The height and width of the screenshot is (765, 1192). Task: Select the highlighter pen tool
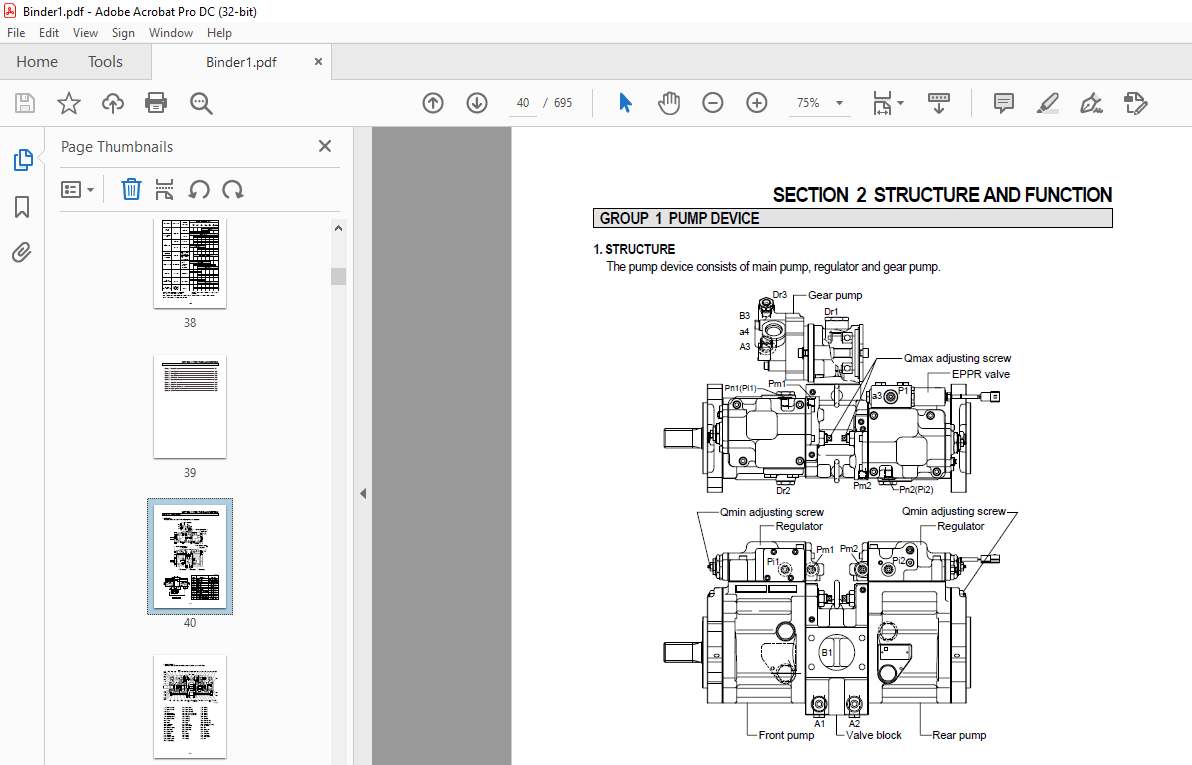tap(1048, 103)
